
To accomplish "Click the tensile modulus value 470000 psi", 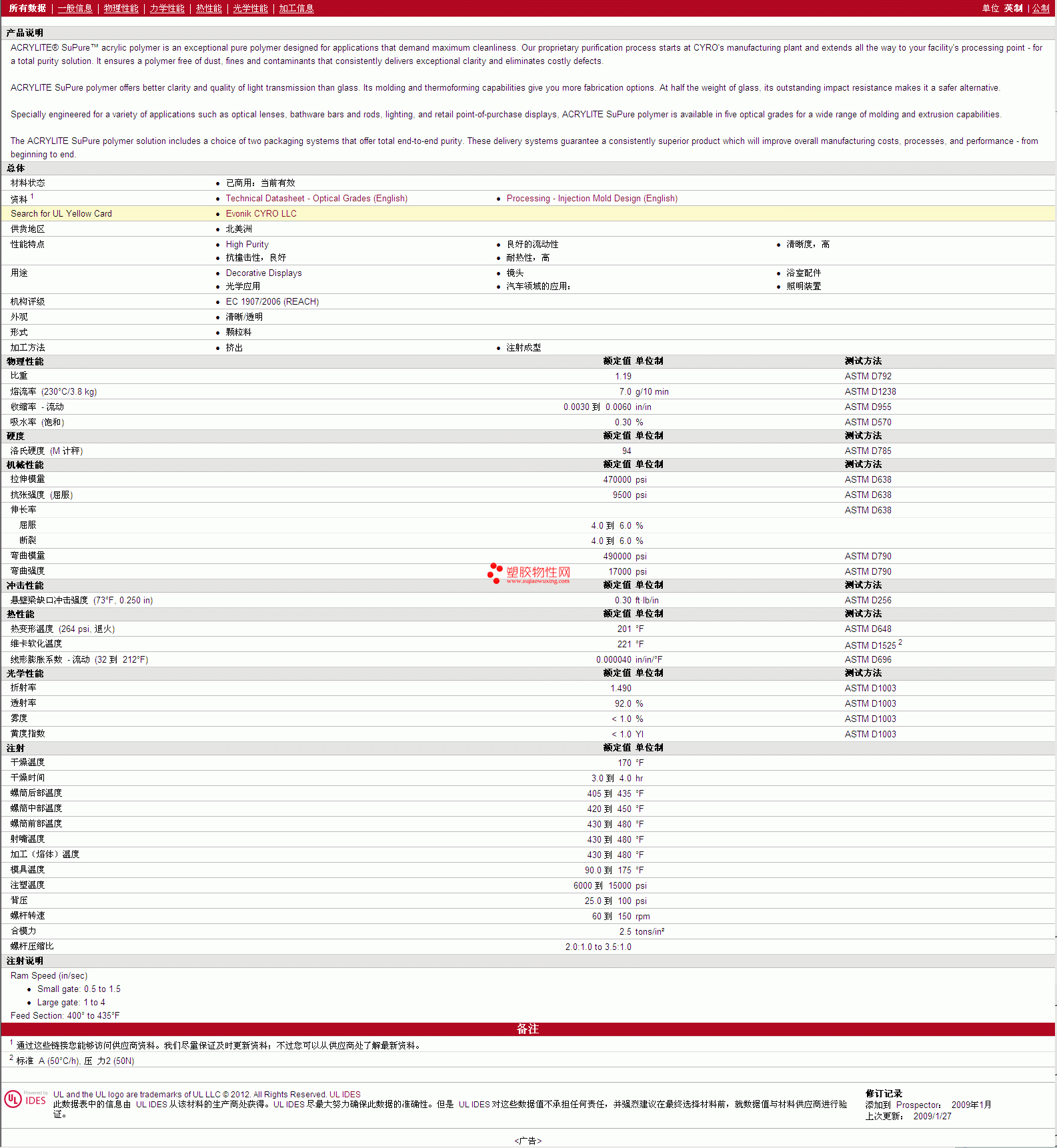I will coord(625,479).
